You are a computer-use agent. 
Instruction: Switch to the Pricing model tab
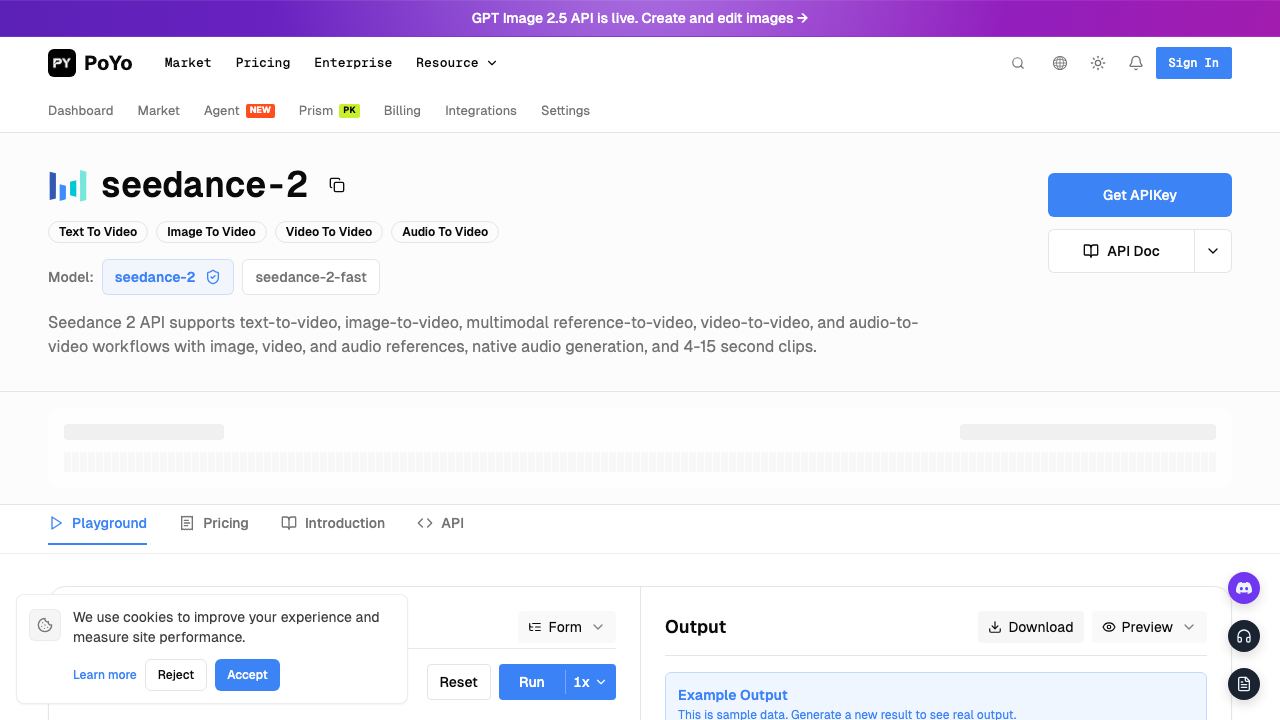pyautogui.click(x=214, y=523)
